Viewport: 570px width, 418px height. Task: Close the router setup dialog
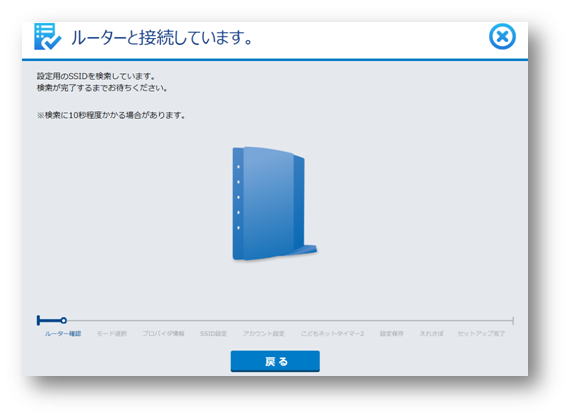pyautogui.click(x=502, y=36)
